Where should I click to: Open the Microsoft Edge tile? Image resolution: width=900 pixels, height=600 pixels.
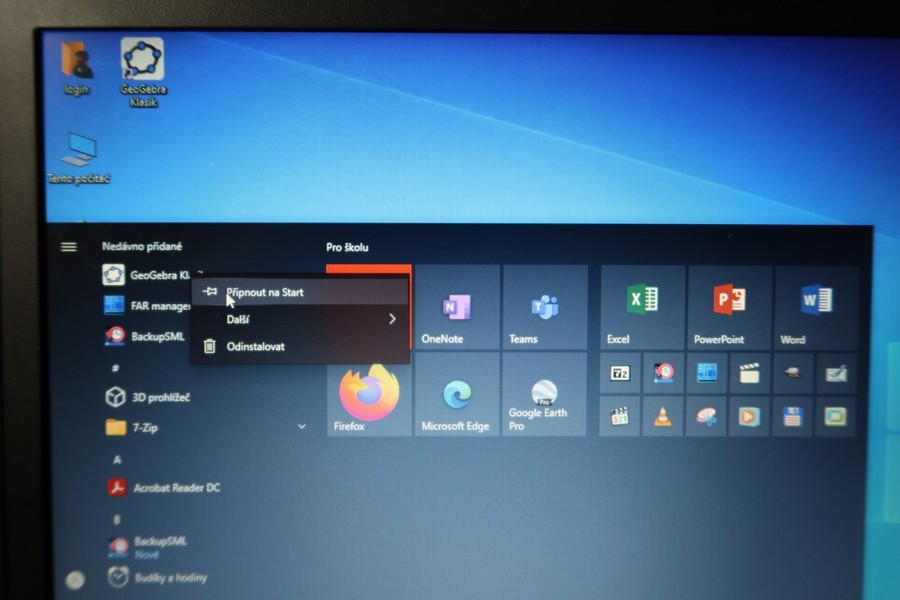[457, 395]
